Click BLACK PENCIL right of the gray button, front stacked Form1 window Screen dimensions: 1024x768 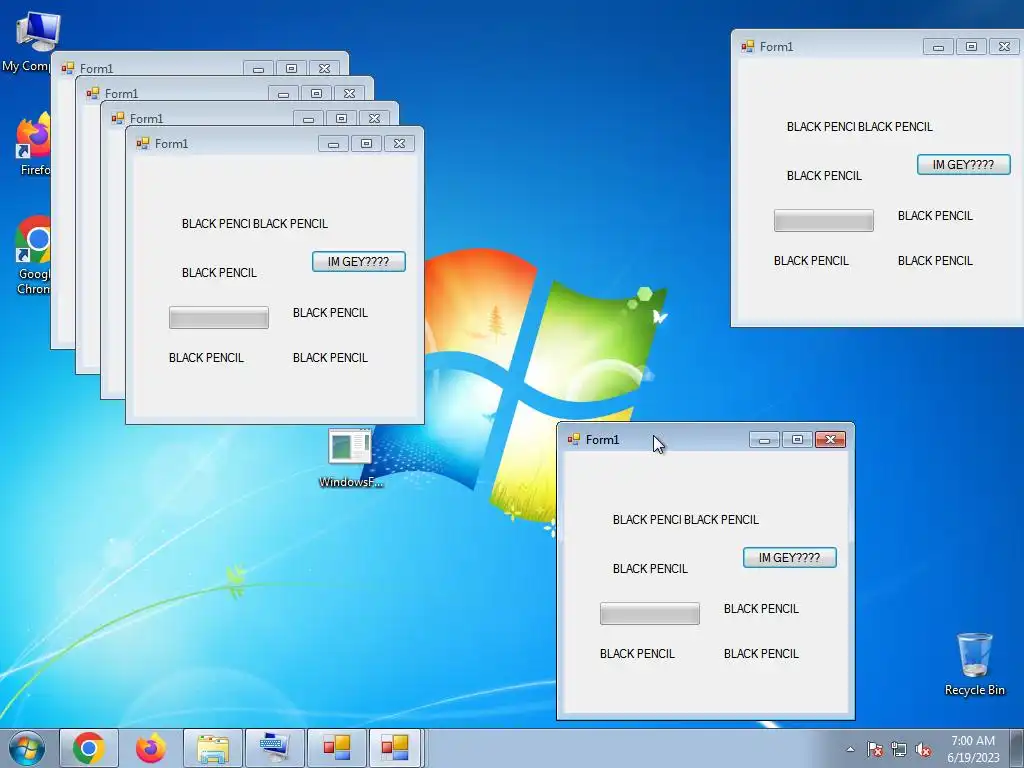[330, 313]
